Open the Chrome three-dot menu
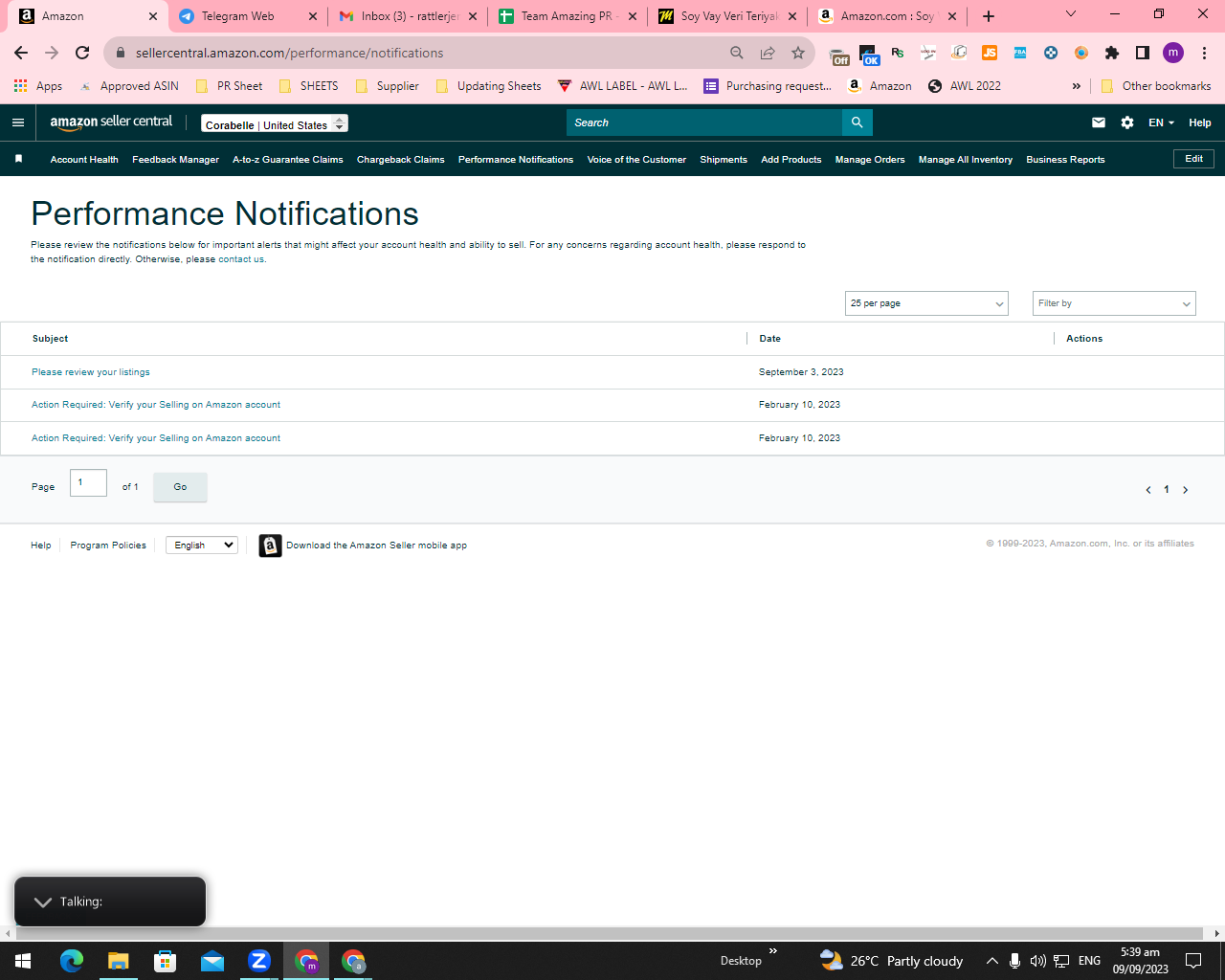The height and width of the screenshot is (980, 1225). [1204, 53]
